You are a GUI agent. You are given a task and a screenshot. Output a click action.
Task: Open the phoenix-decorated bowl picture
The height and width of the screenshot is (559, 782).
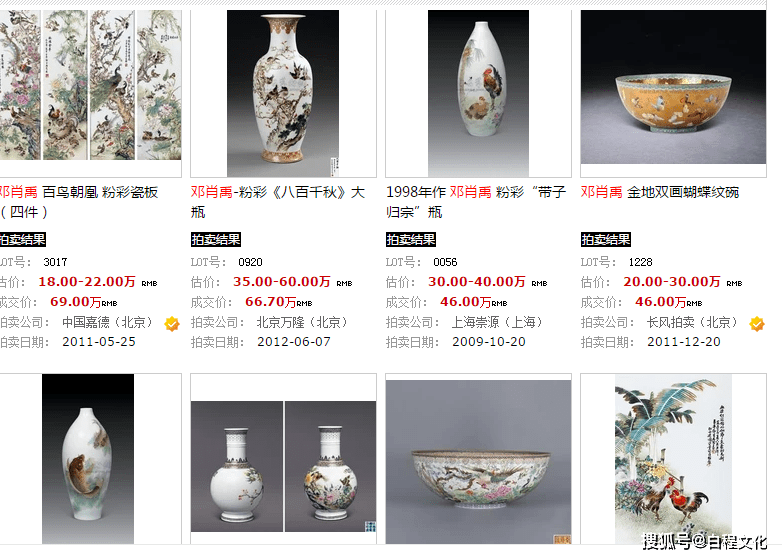pyautogui.click(x=478, y=462)
